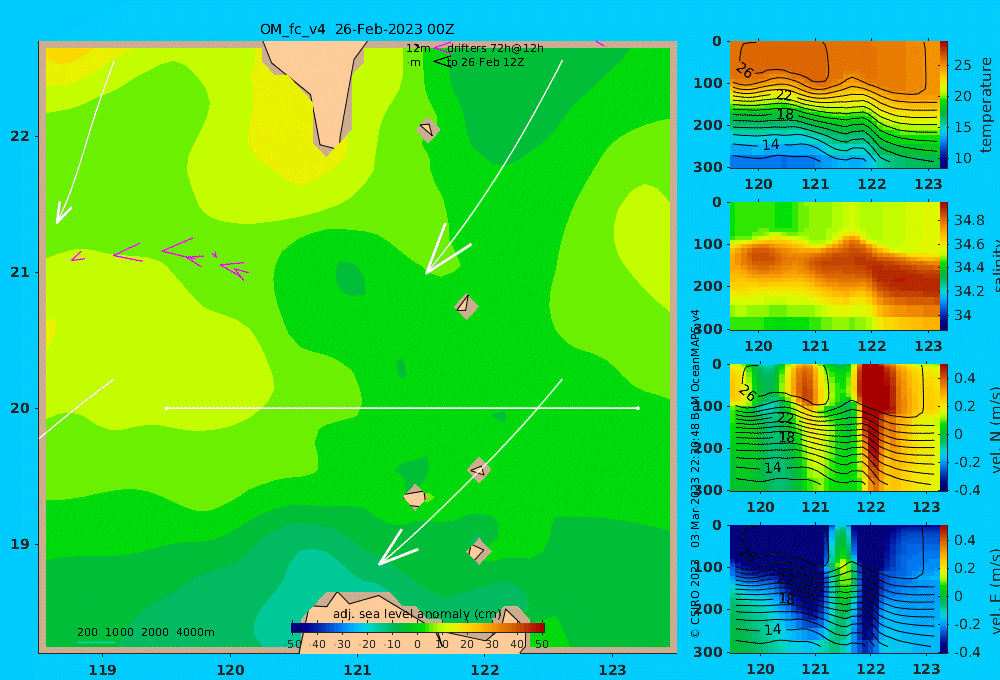The width and height of the screenshot is (1000, 680).
Task: Click the white horizontal section line at 20°N
Action: coord(402,408)
